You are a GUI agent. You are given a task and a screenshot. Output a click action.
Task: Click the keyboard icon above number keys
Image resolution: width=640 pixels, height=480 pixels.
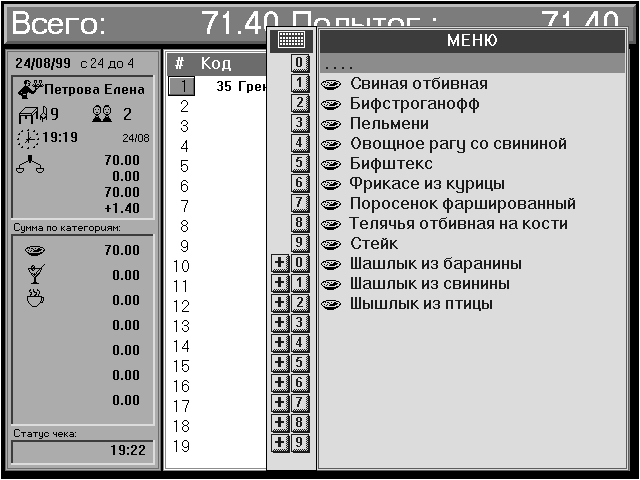[x=291, y=40]
